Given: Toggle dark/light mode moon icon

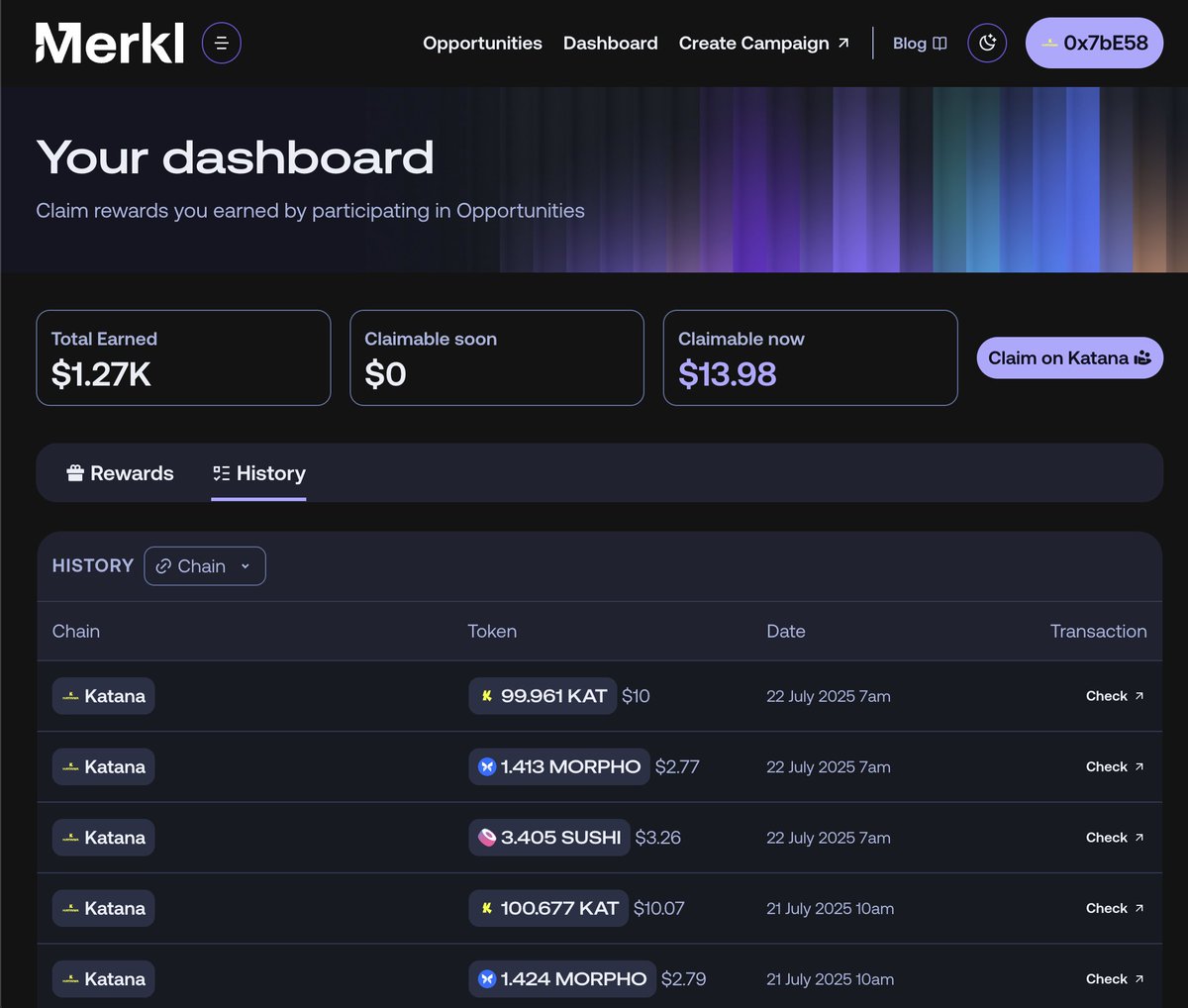Looking at the screenshot, I should click(987, 43).
